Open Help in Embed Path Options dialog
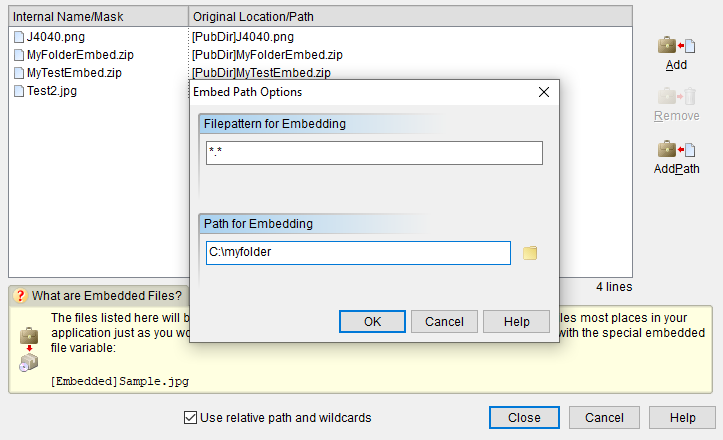 point(516,322)
